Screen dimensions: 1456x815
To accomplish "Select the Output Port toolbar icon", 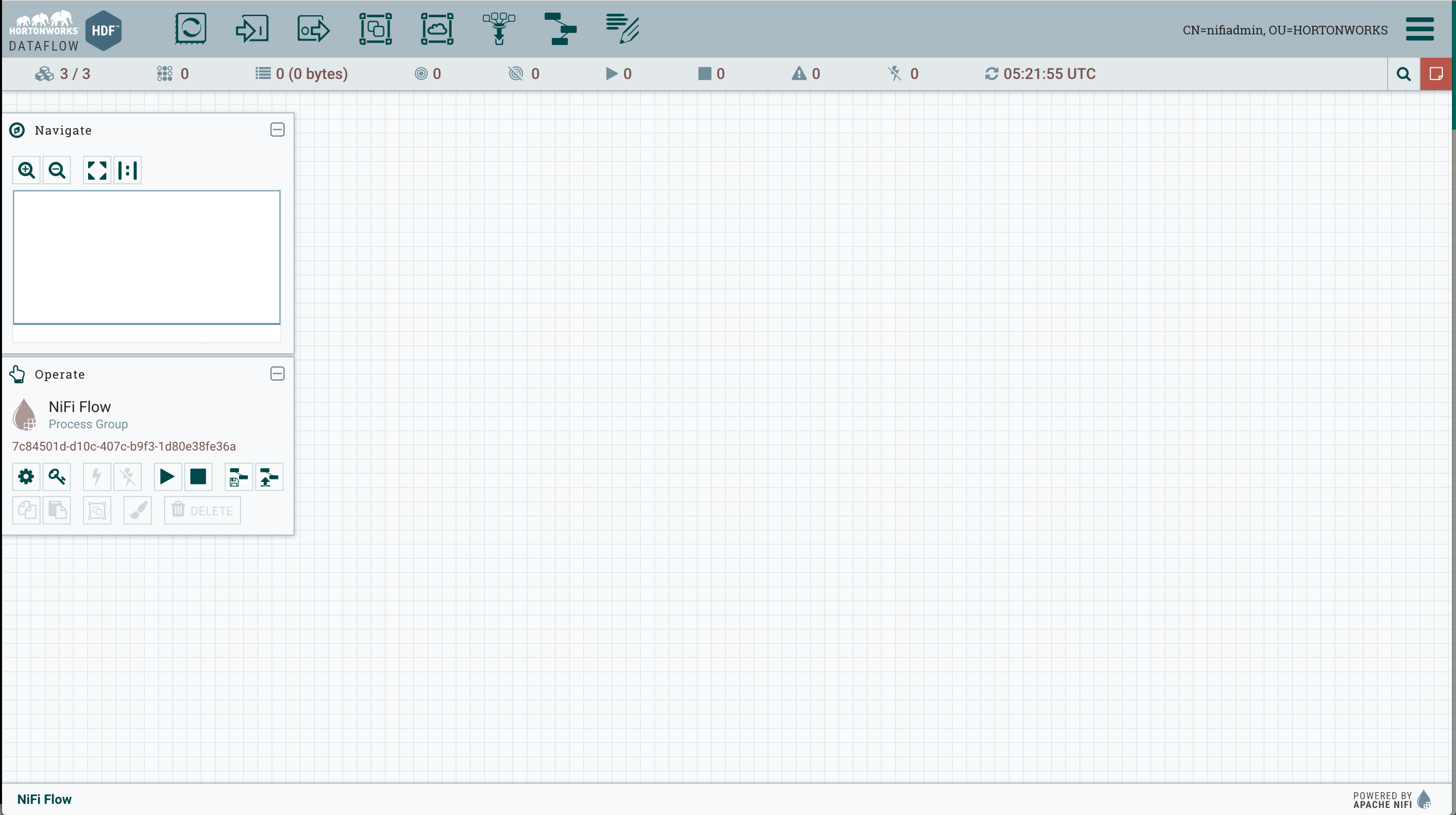I will click(x=314, y=28).
